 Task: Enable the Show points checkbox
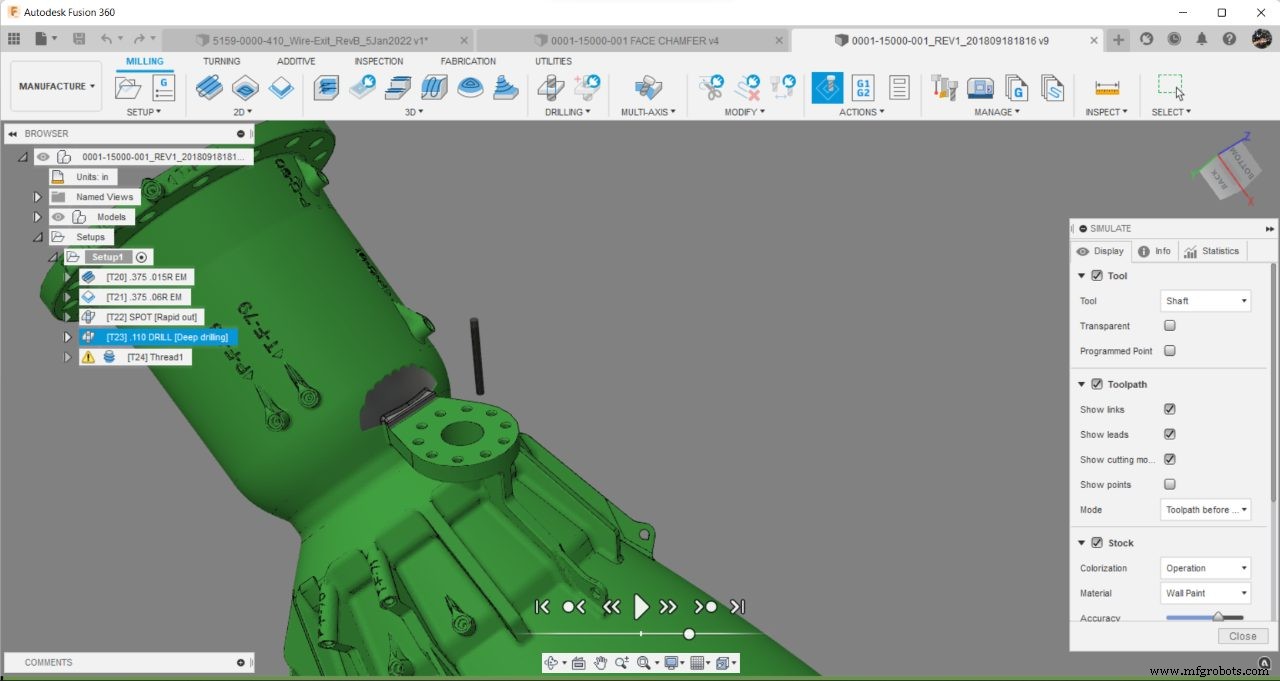click(1169, 484)
